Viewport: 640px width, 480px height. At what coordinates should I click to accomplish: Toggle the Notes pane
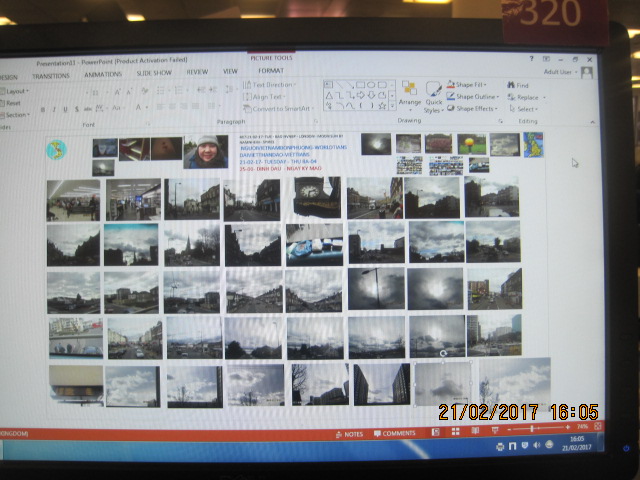click(349, 434)
